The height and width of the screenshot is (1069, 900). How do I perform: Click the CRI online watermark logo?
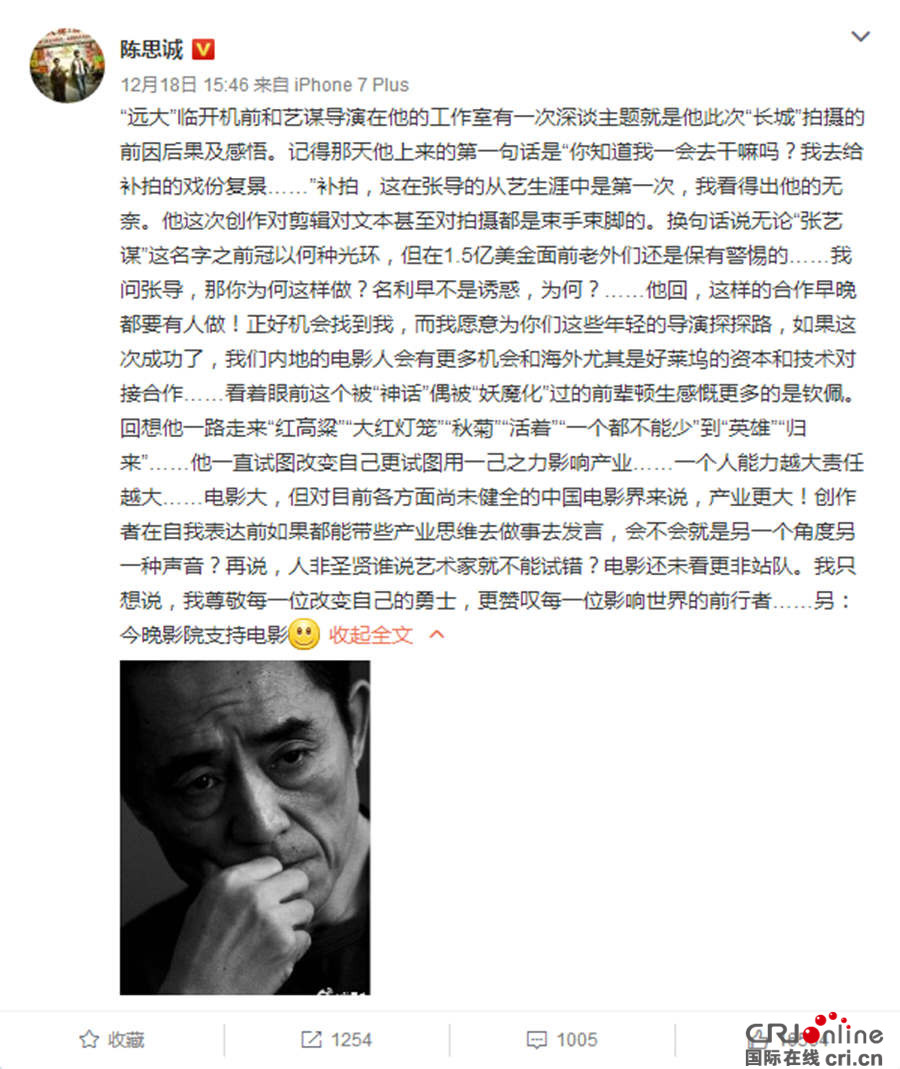tap(814, 1031)
